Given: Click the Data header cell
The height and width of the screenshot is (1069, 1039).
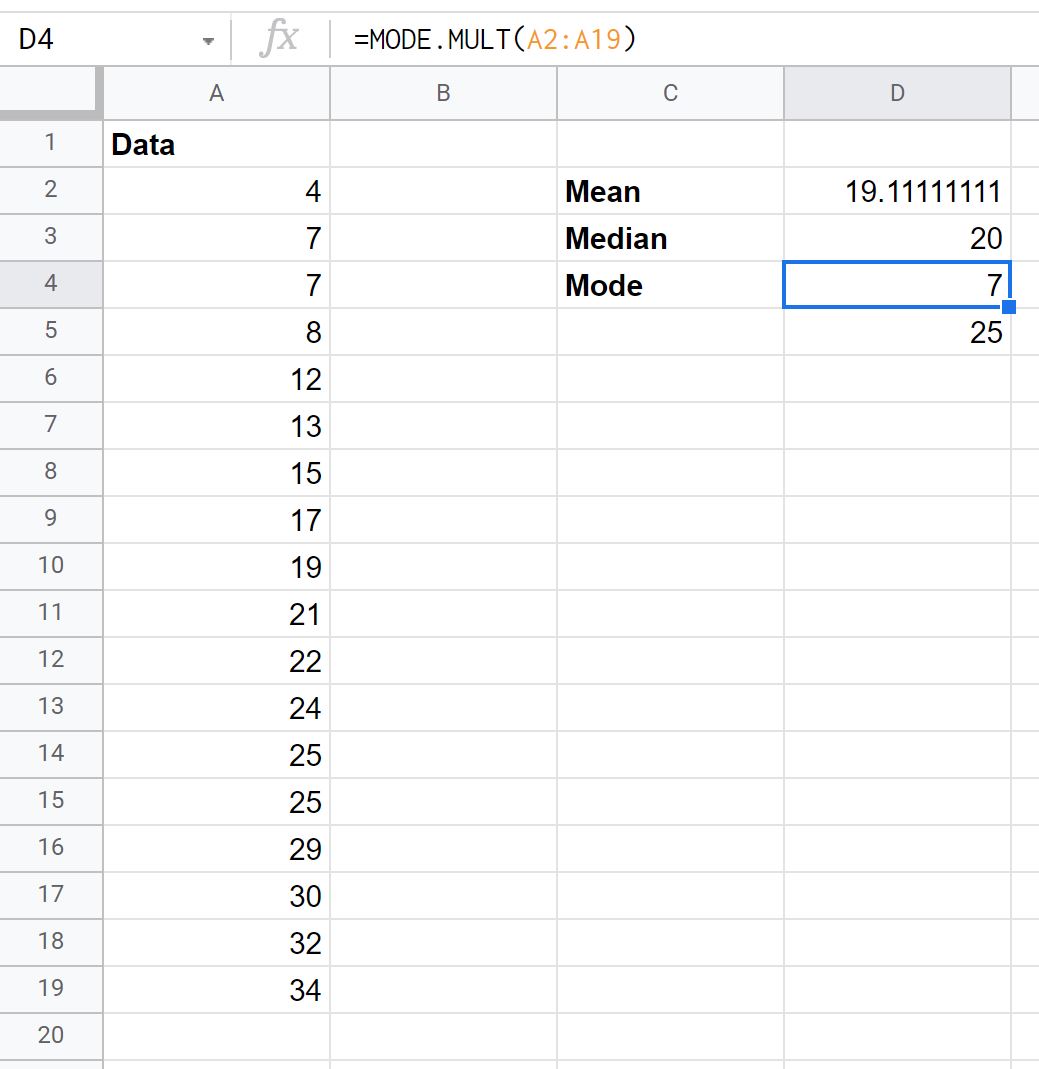Looking at the screenshot, I should 216,144.
